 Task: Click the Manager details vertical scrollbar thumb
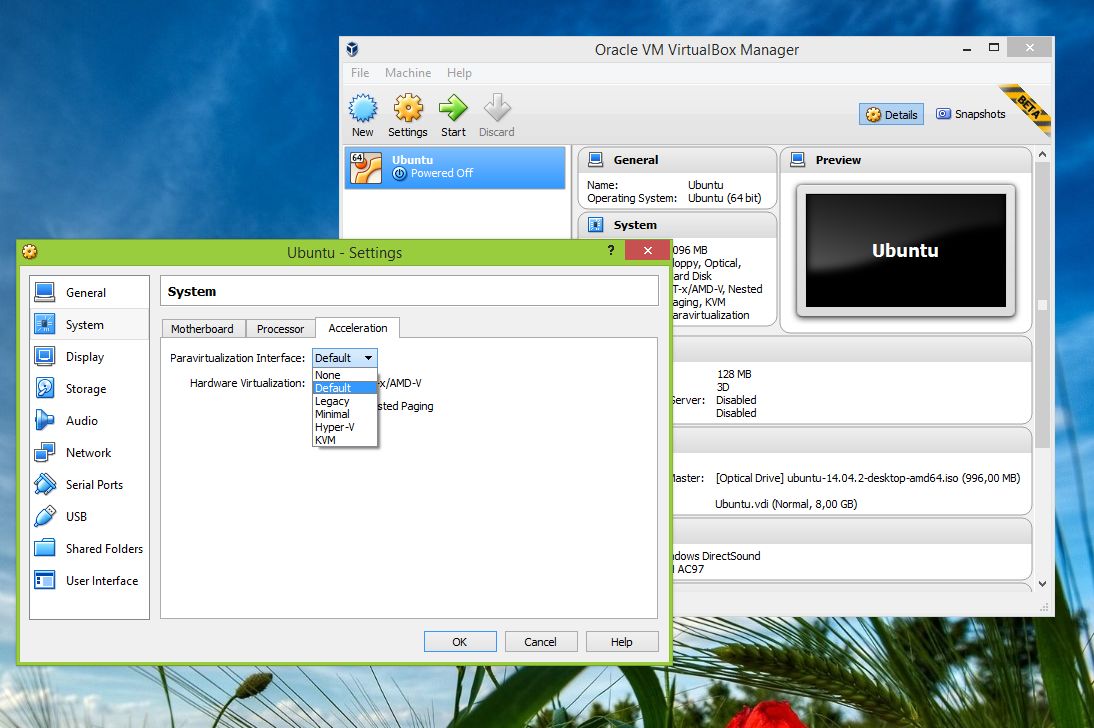pos(1042,305)
